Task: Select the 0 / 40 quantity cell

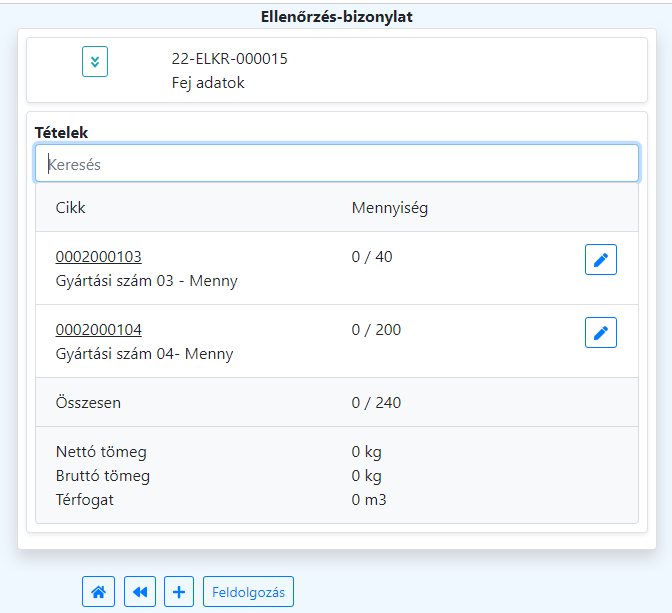Action: coord(372,257)
